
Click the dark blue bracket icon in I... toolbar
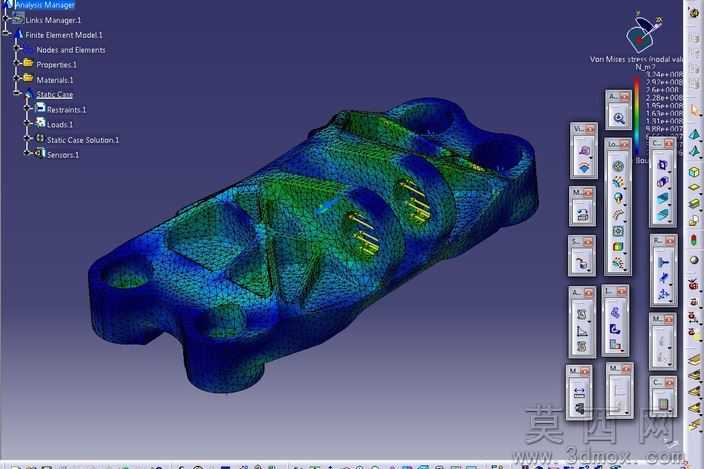[x=615, y=328]
